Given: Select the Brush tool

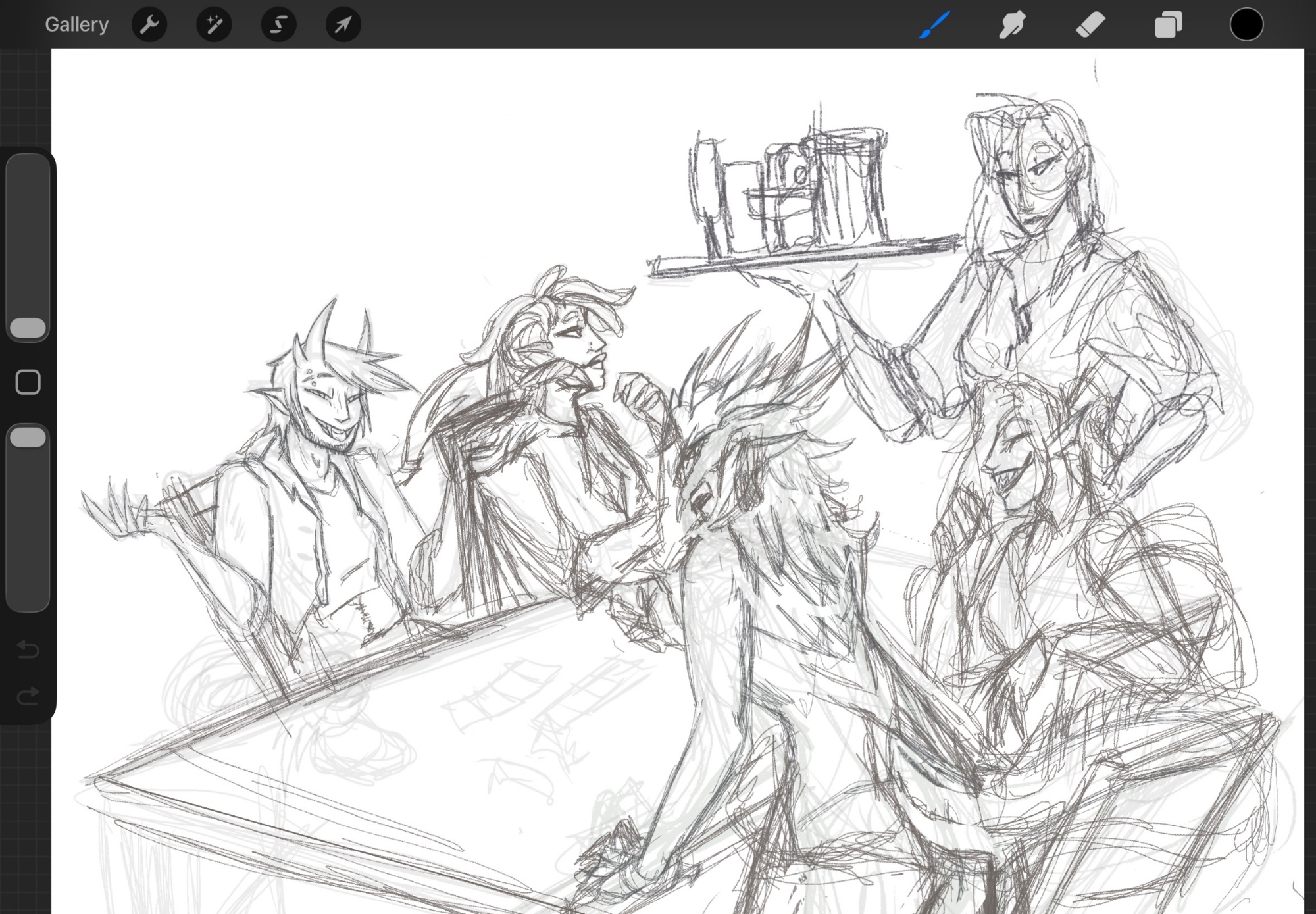Looking at the screenshot, I should (934, 25).
